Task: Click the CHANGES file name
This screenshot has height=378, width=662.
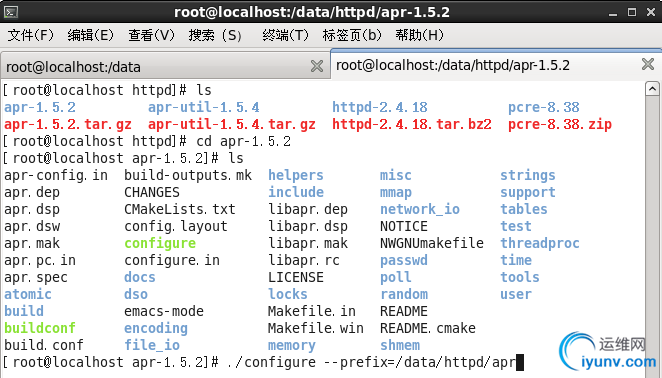Action: [152, 192]
